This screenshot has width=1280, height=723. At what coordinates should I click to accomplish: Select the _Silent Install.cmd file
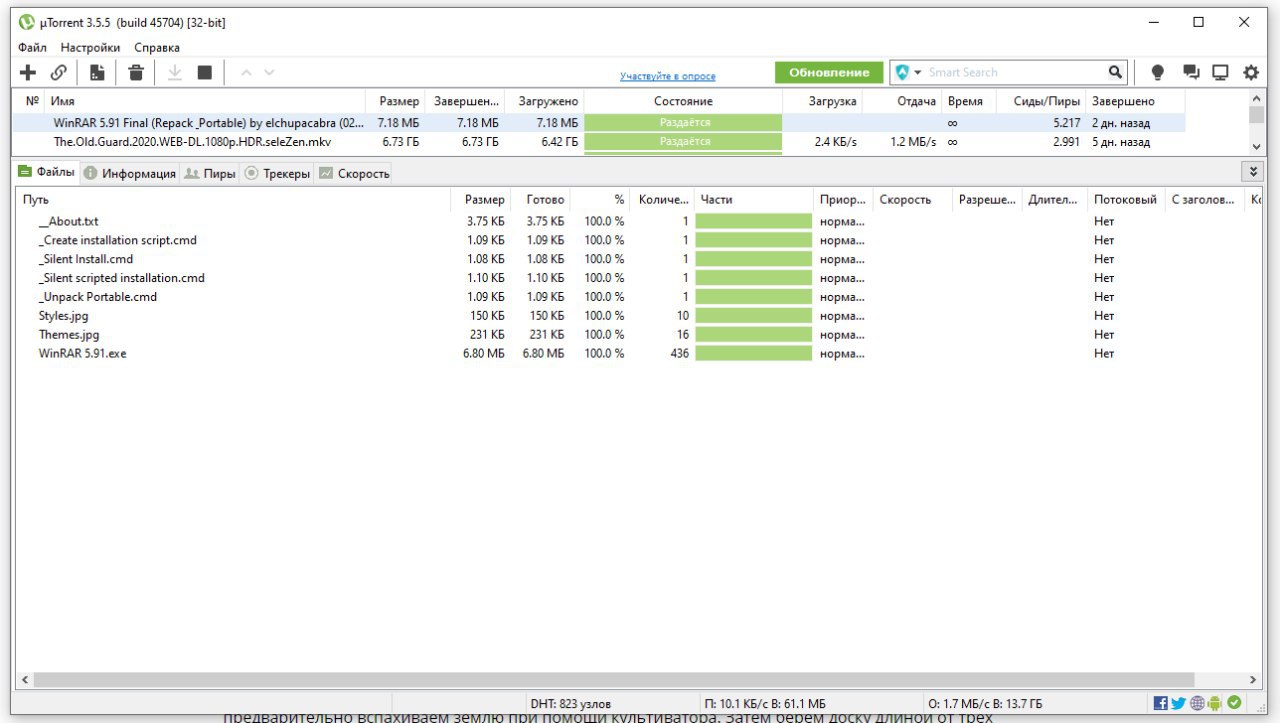coord(85,259)
